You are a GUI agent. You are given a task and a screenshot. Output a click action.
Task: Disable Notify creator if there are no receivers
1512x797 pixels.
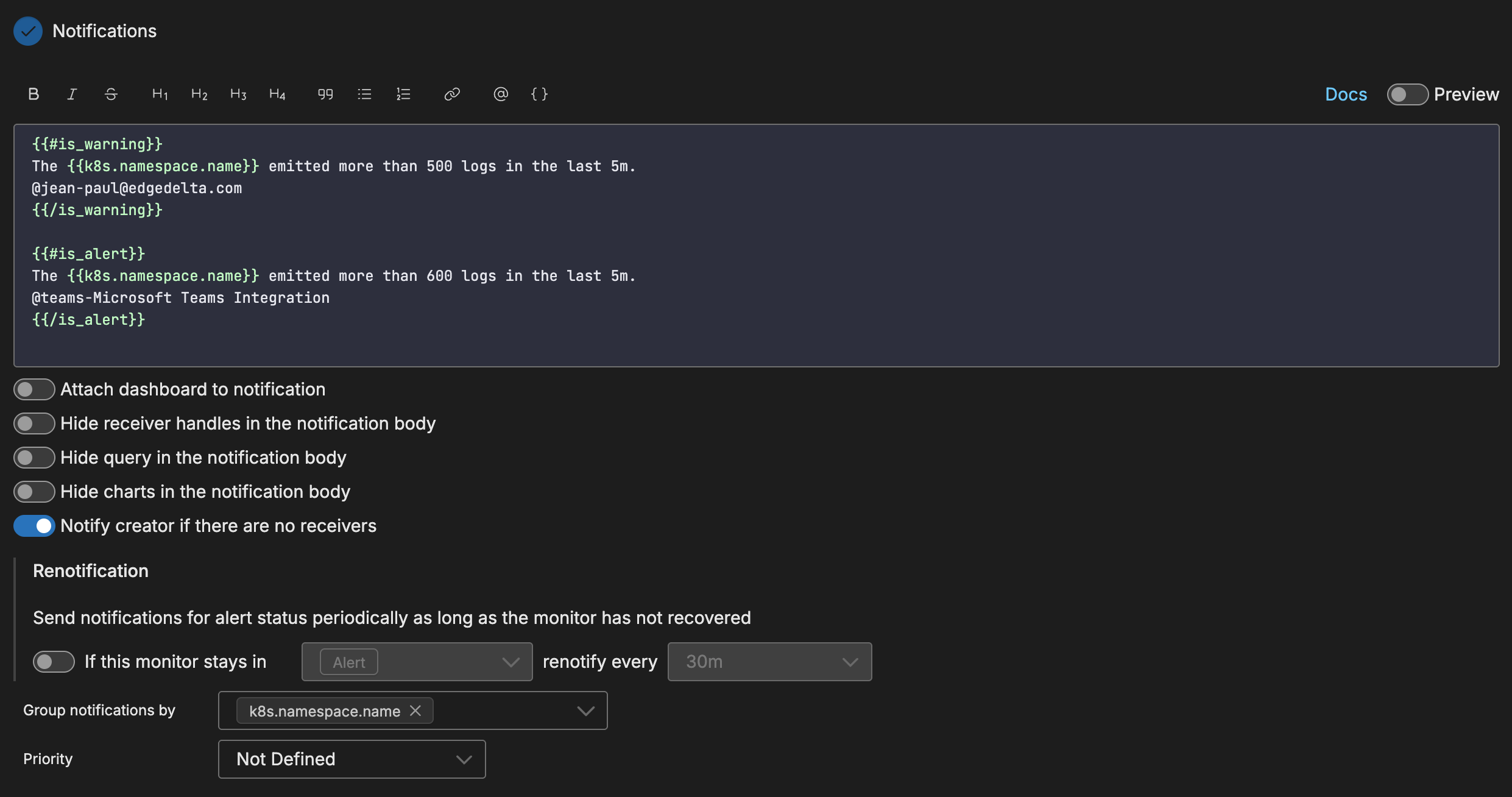pos(35,525)
